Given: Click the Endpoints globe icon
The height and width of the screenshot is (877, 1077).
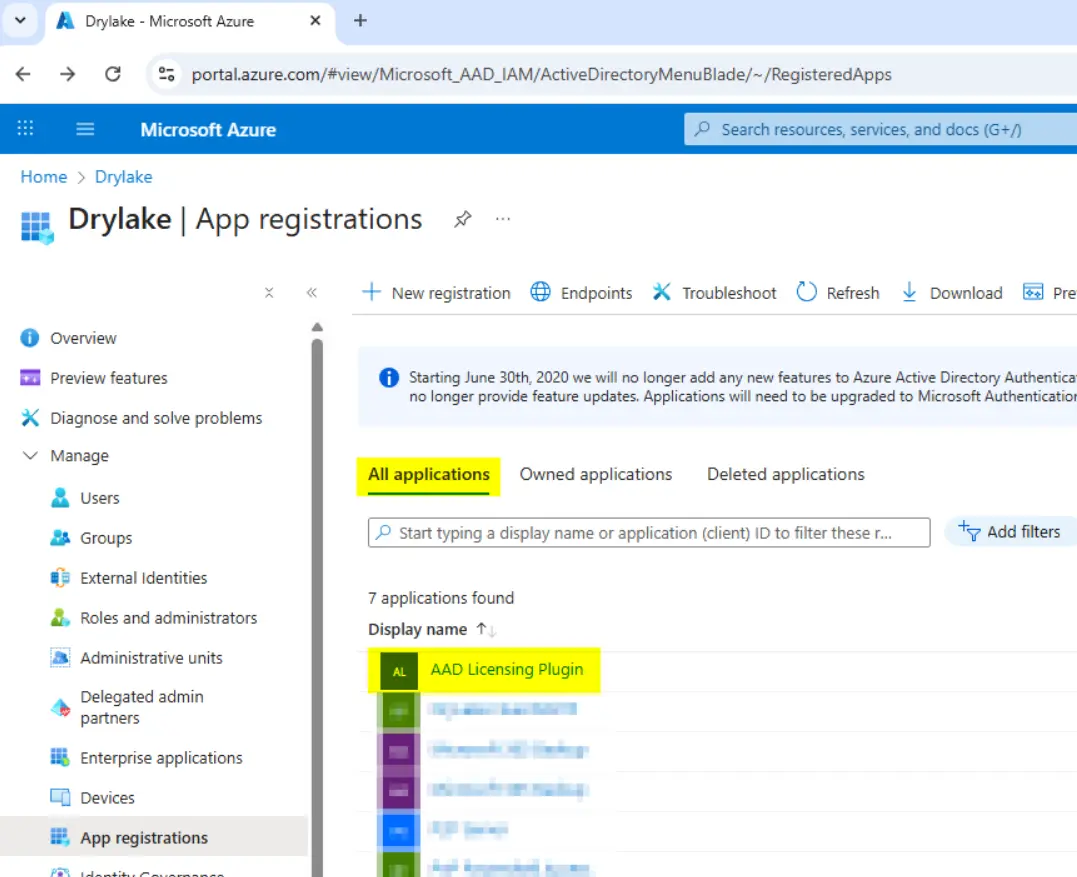Looking at the screenshot, I should pos(540,292).
